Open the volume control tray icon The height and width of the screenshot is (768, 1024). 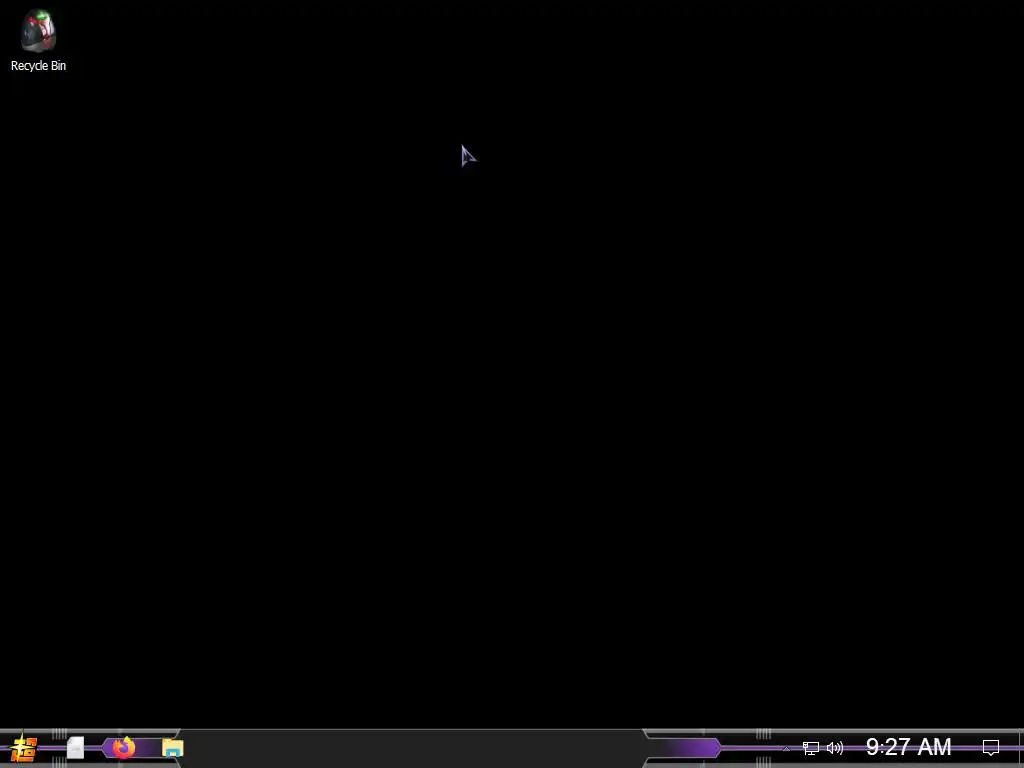point(835,748)
